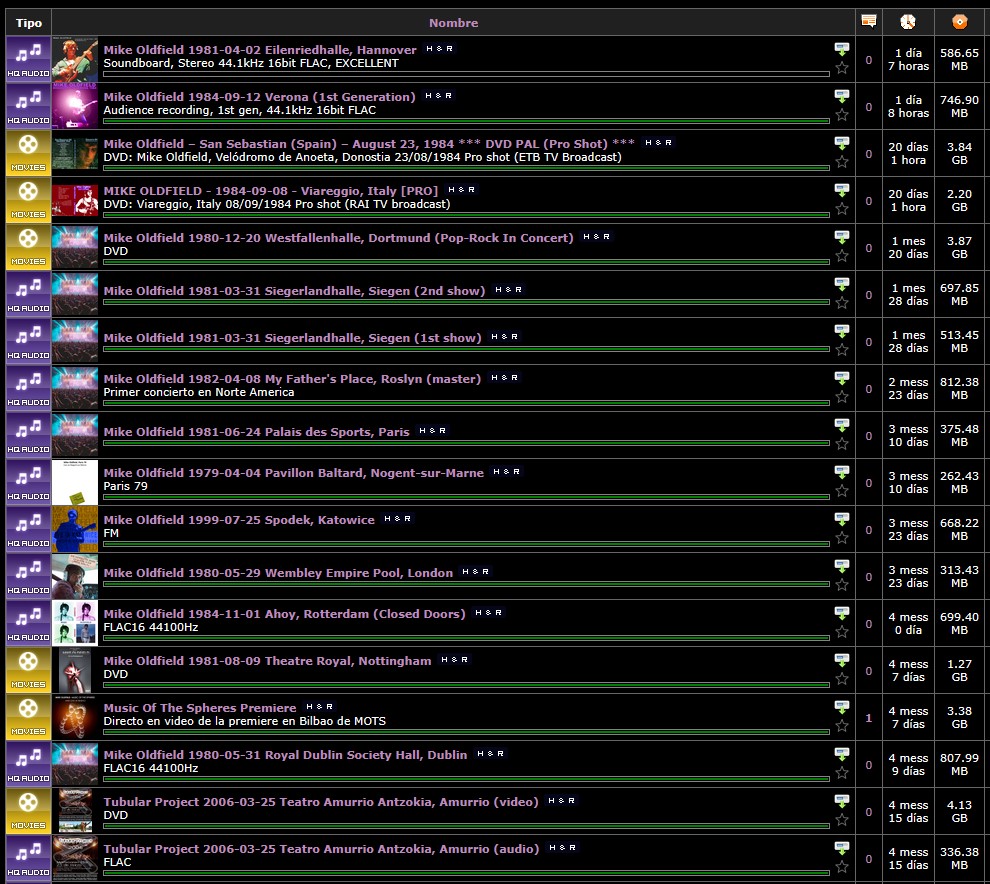This screenshot has width=990, height=884.
Task: Toggle favorite star for Siegen (1st show)
Action: click(x=842, y=350)
